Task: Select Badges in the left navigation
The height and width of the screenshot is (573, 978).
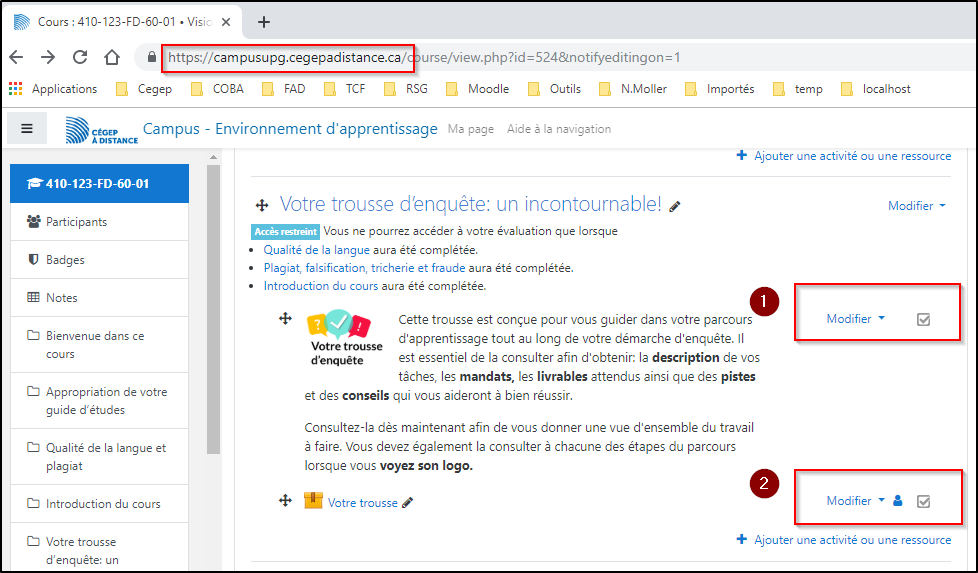Action: (x=65, y=260)
